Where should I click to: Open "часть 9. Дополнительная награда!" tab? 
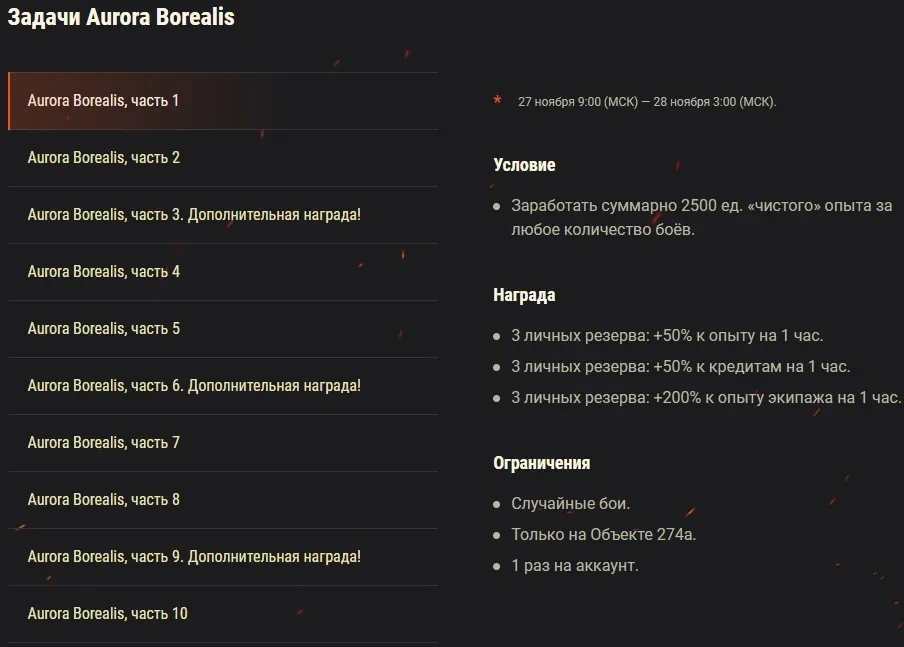pyautogui.click(x=194, y=557)
